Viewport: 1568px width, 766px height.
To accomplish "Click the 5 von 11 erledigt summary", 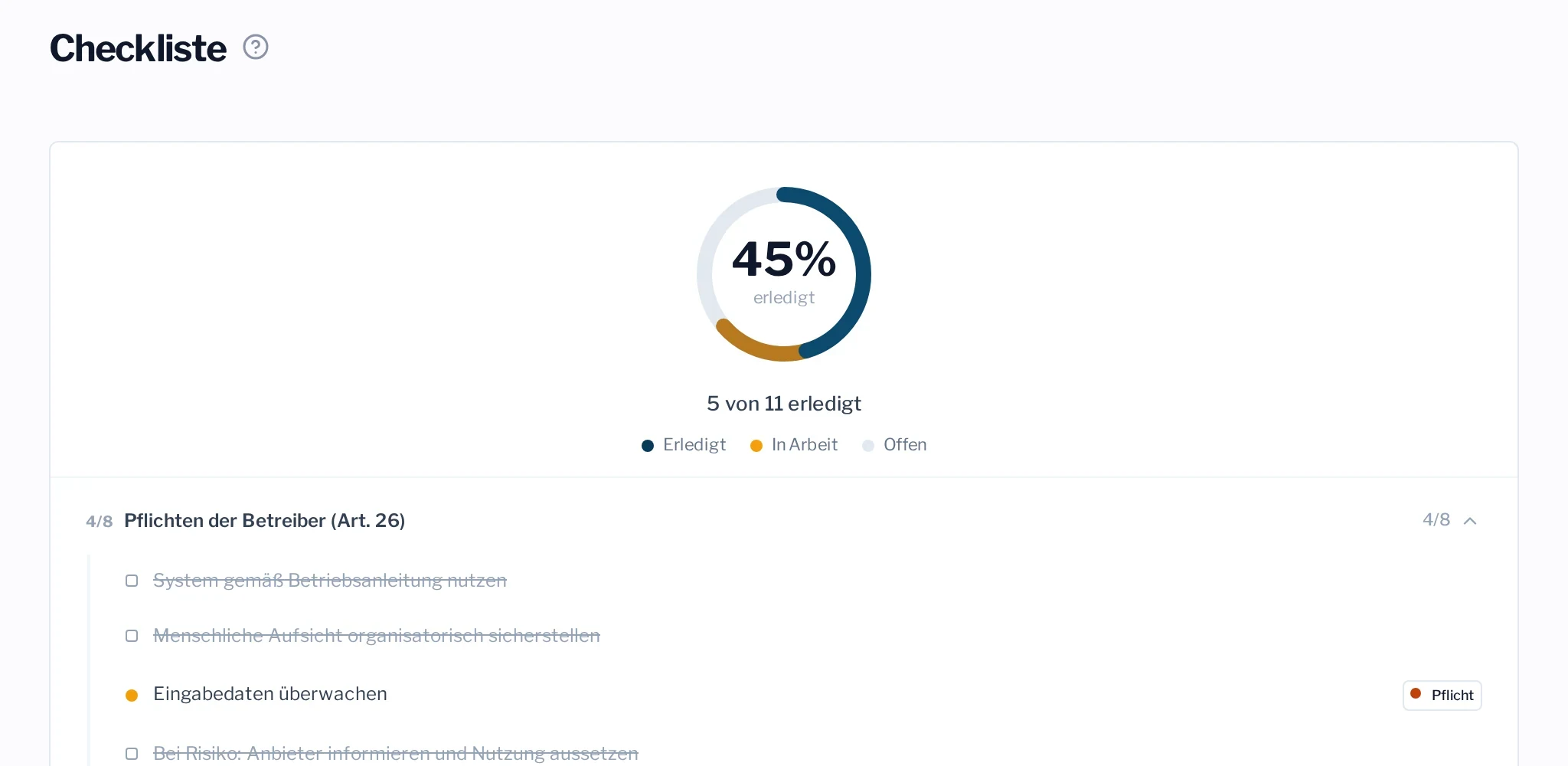I will coord(784,404).
